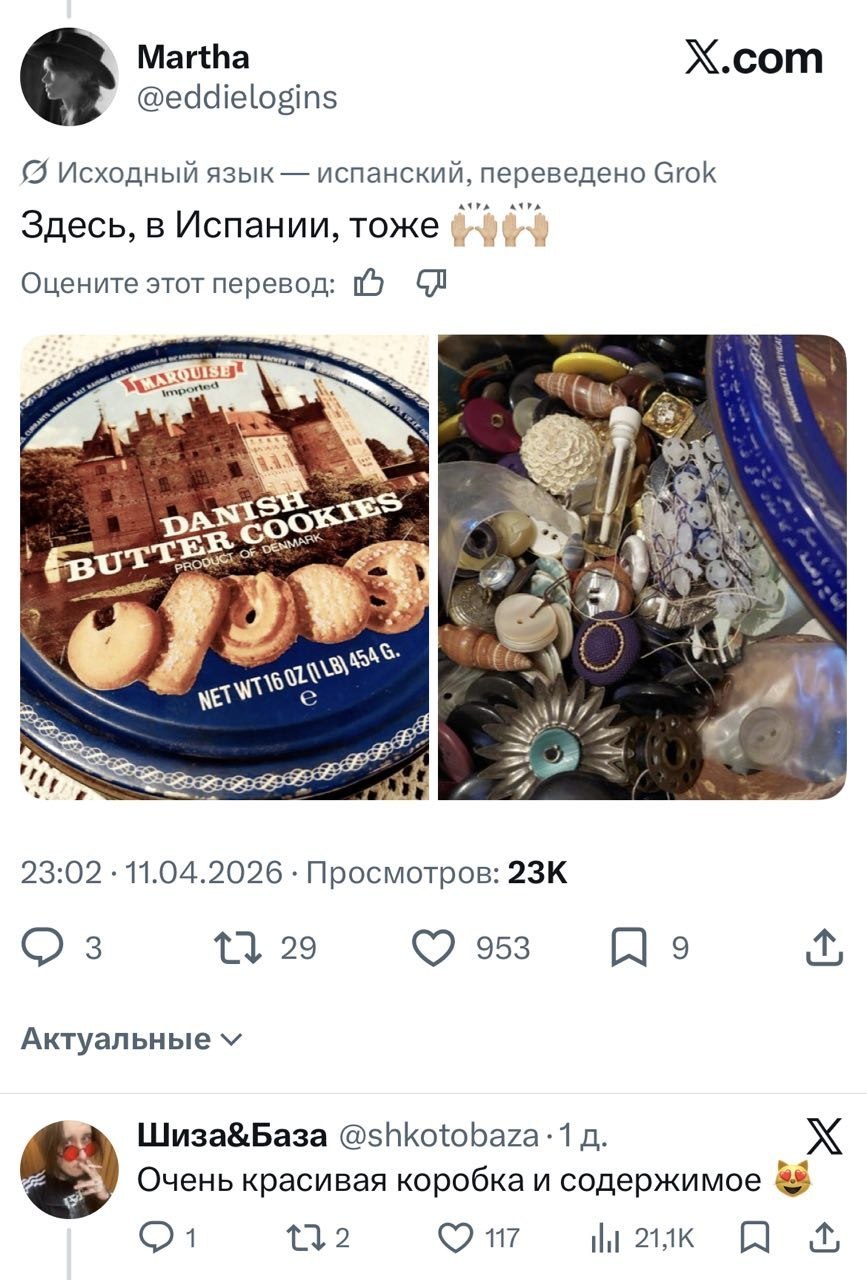Like Martha's tweet with the heart icon
This screenshot has height=1280, width=867.
tap(434, 947)
